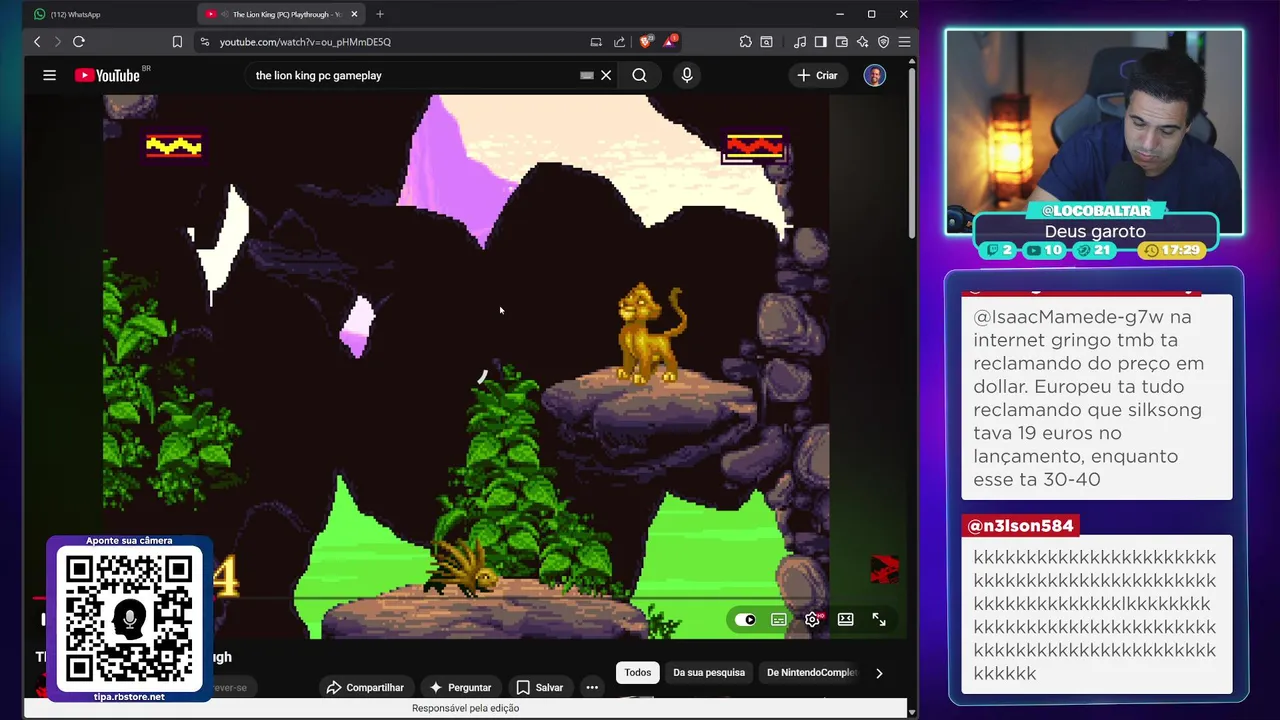
Task: Toggle the autoplay switch in the player
Action: point(746,620)
